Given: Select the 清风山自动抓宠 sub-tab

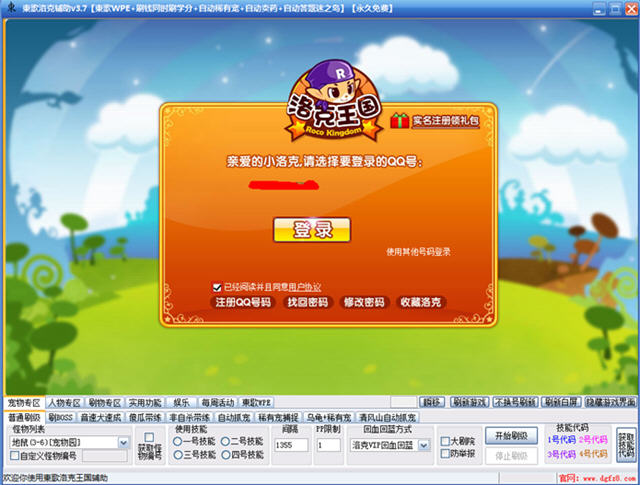Looking at the screenshot, I should tap(387, 418).
